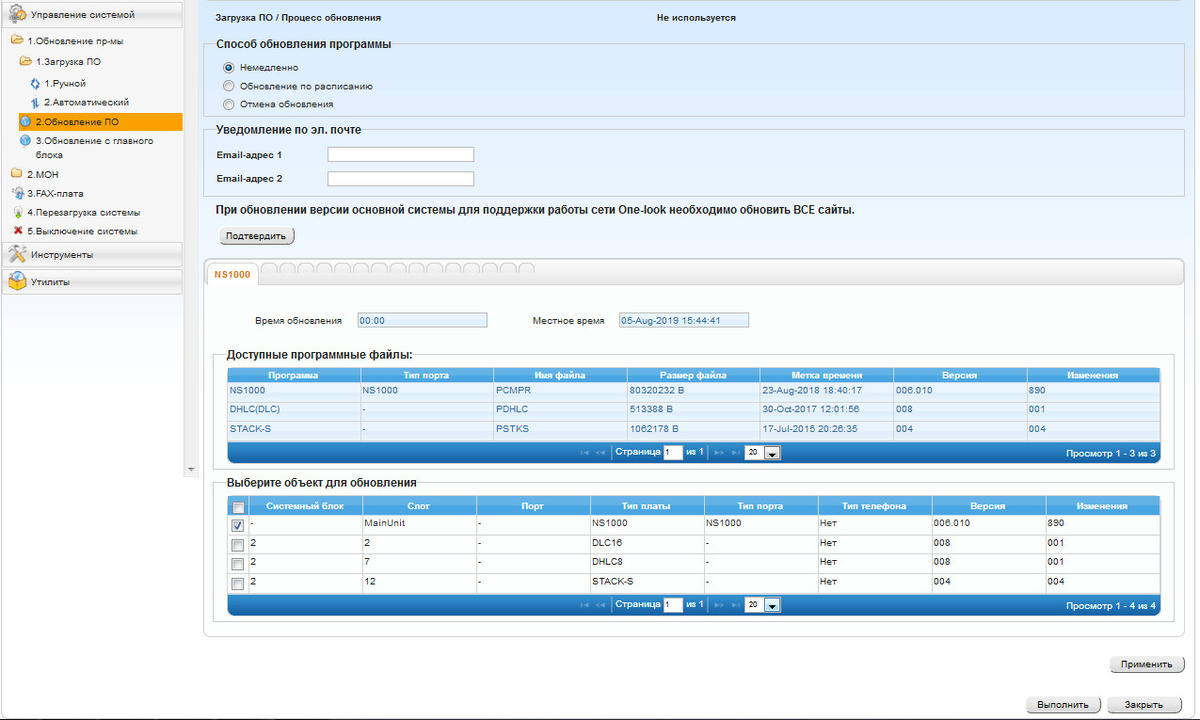Select the Отмена обновления radio button
Image resolution: width=1200 pixels, height=720 pixels.
point(229,104)
